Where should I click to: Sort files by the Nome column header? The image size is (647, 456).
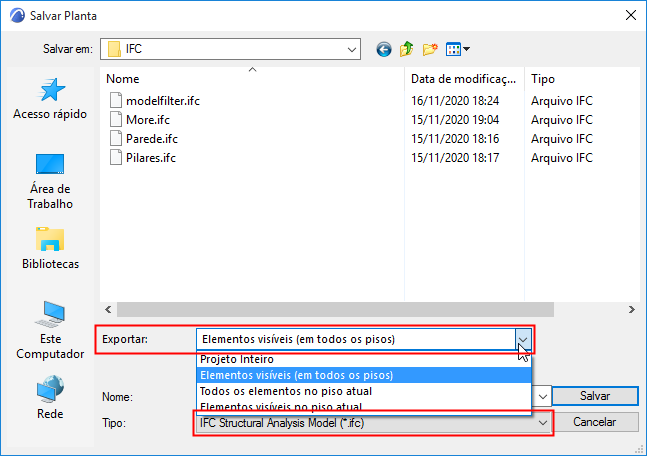[252, 79]
